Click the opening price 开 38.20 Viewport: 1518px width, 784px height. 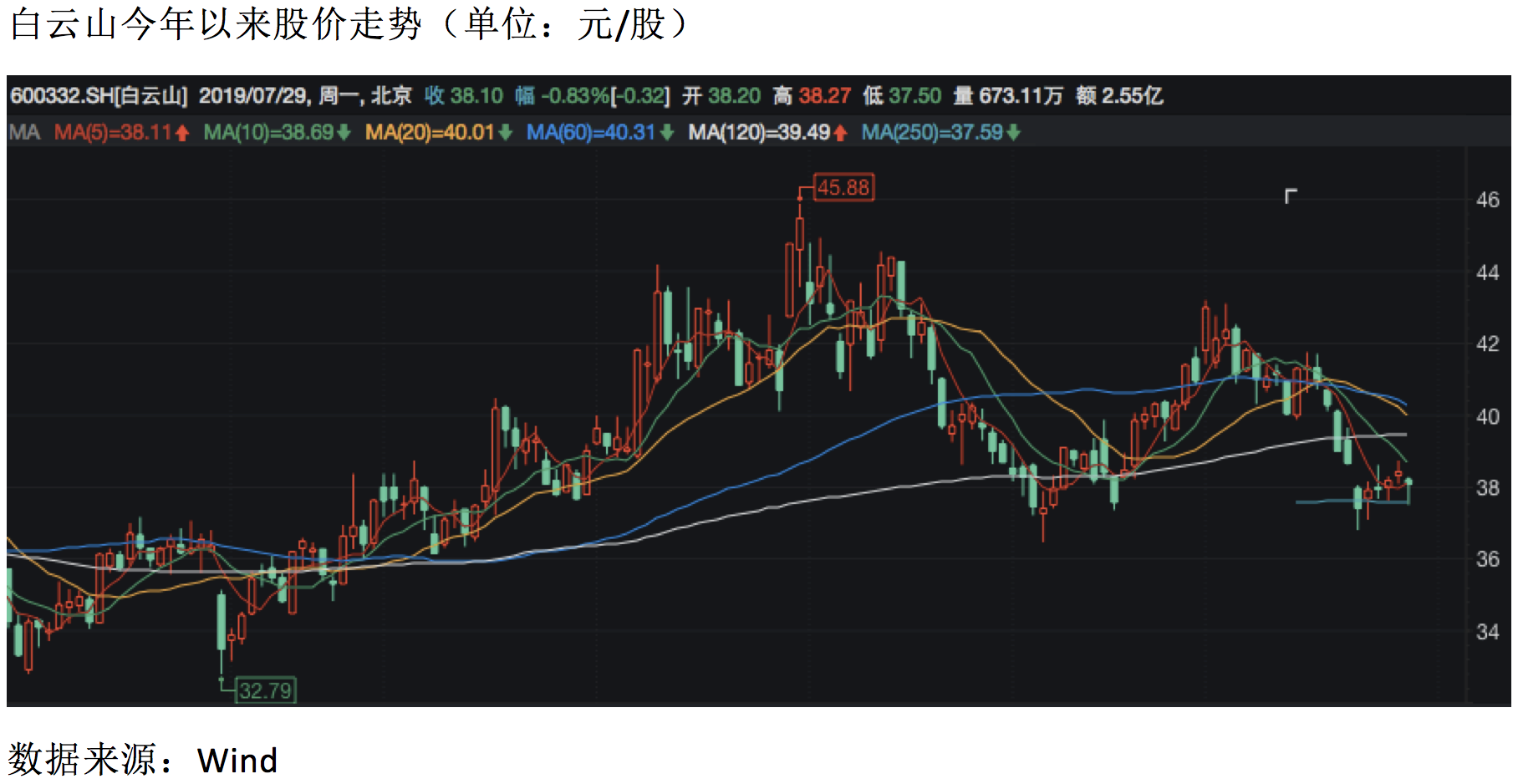[x=721, y=96]
